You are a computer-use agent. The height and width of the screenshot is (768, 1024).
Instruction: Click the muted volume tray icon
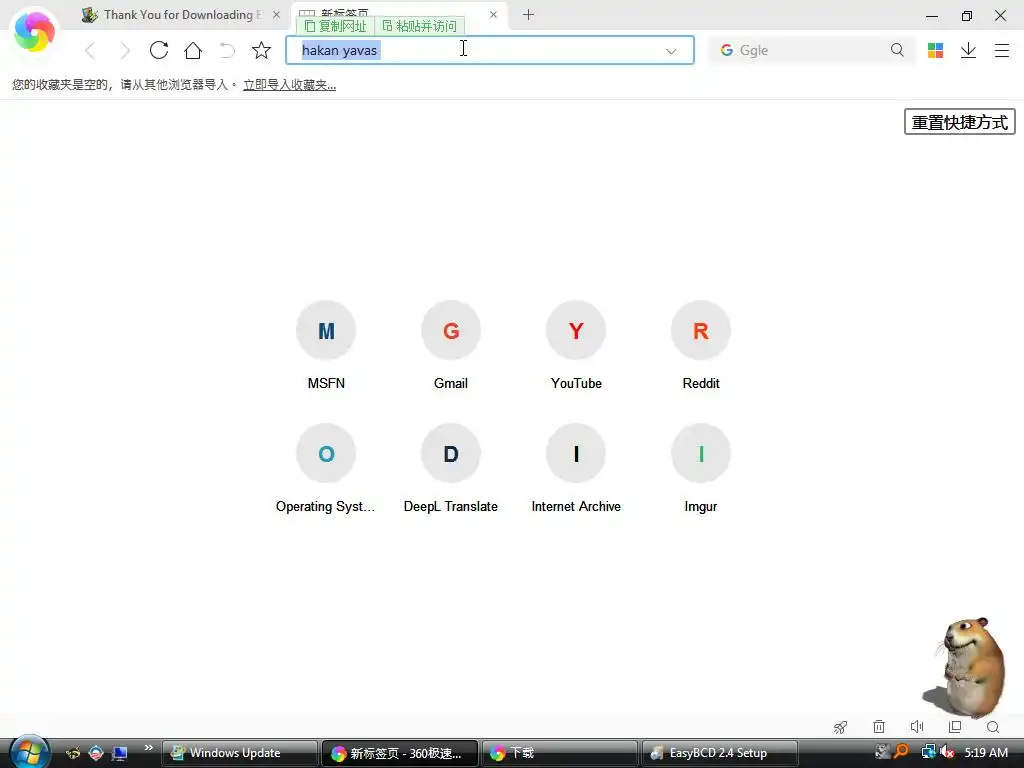pos(947,752)
